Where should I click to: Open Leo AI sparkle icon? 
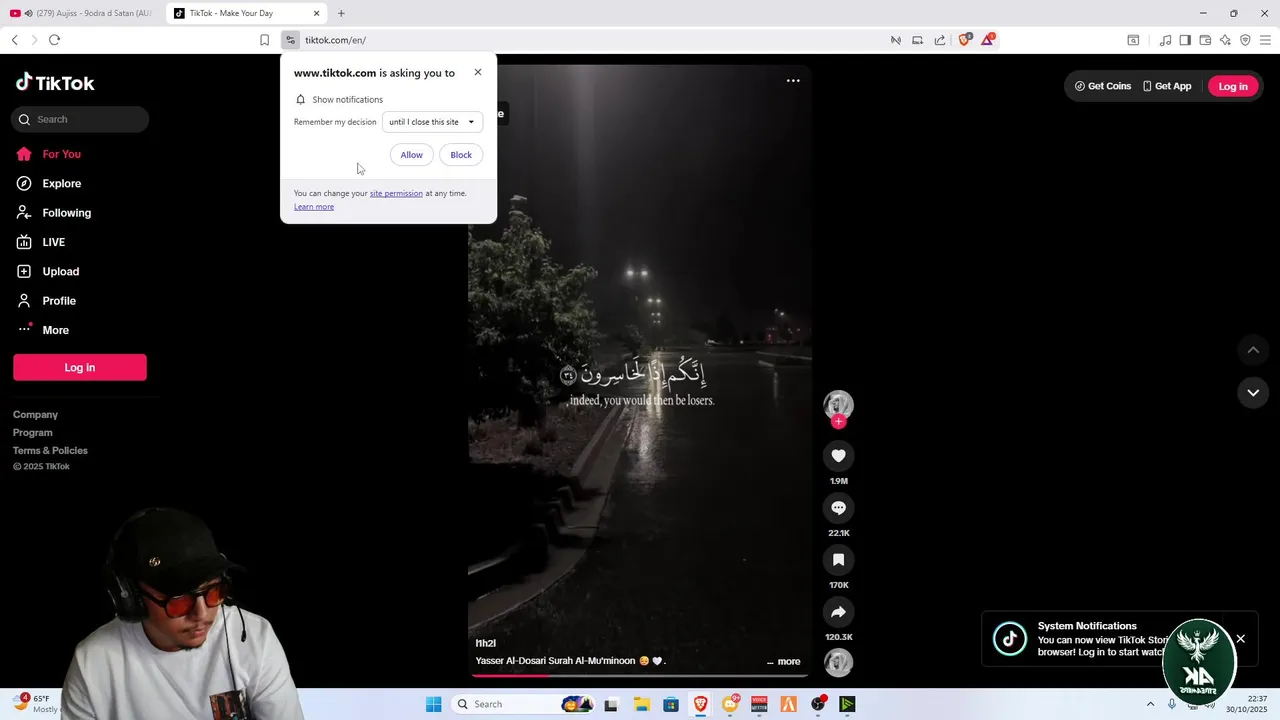click(1225, 40)
